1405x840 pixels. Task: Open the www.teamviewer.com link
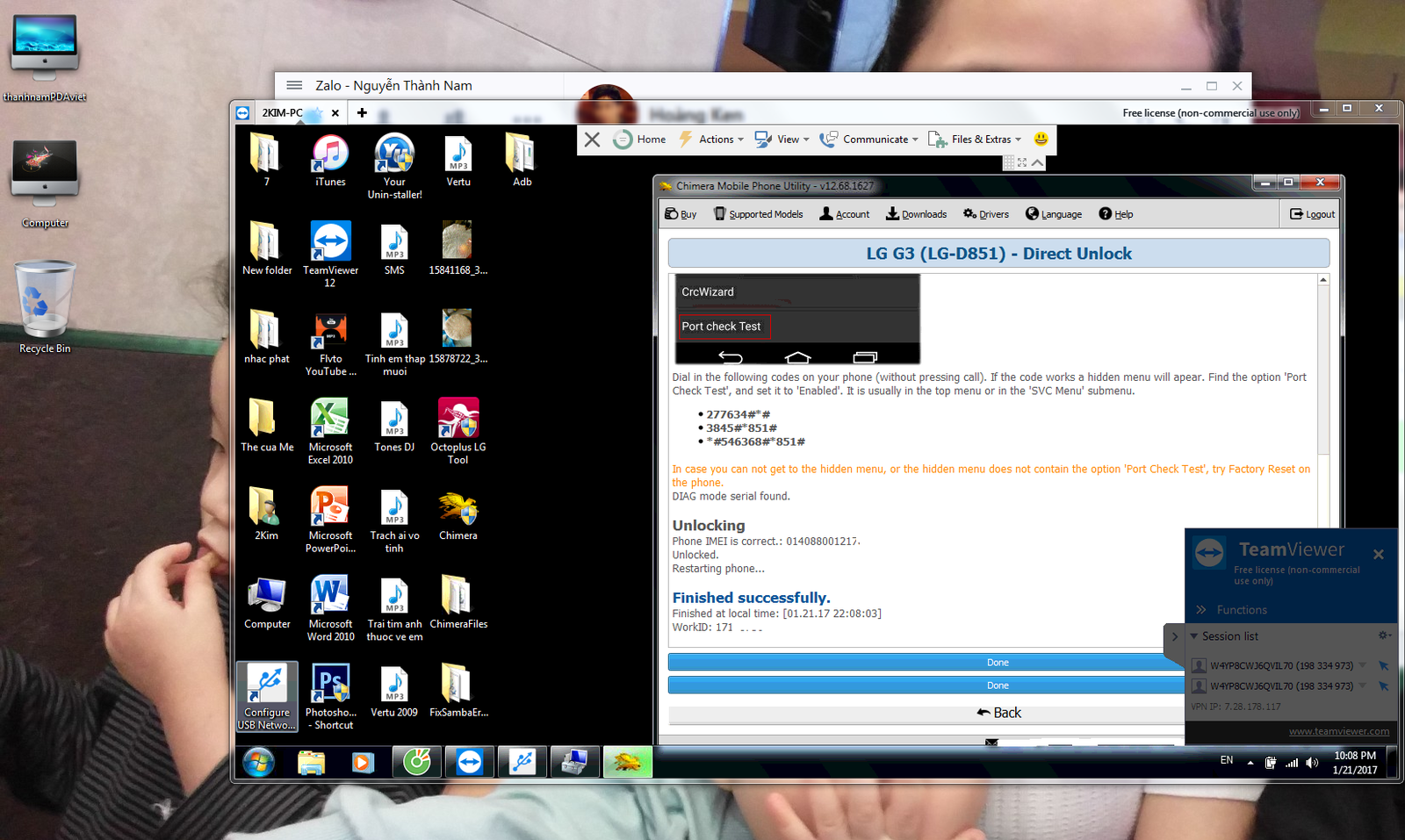(1338, 731)
